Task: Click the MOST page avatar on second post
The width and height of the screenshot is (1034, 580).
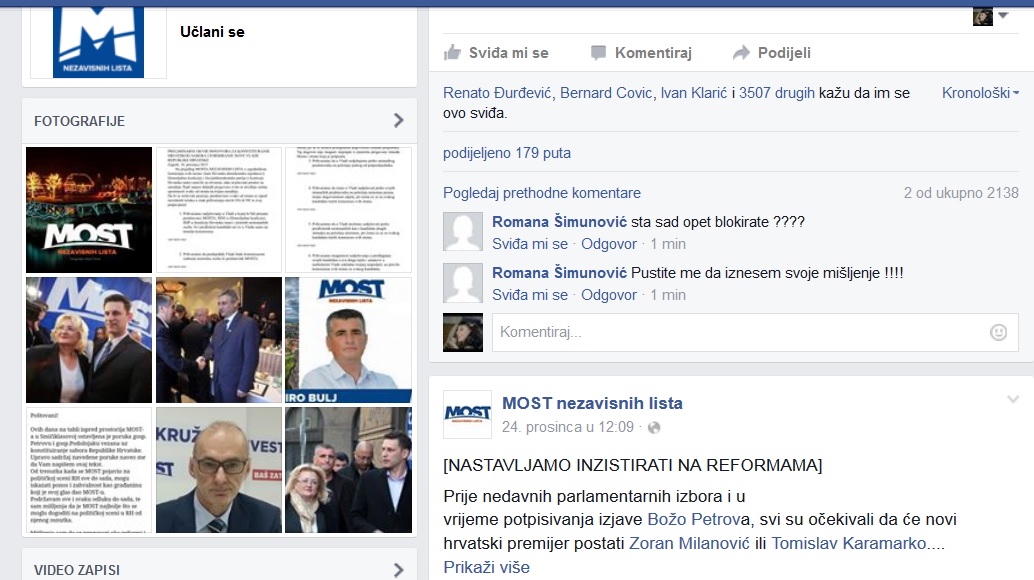Action: point(467,414)
